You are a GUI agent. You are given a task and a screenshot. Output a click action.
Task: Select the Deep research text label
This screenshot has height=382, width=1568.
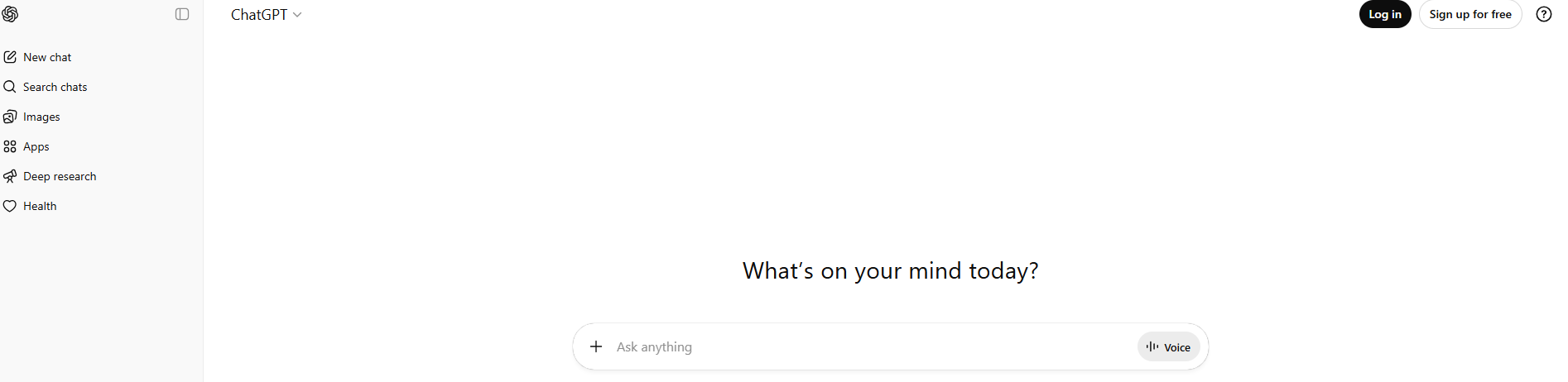(60, 176)
